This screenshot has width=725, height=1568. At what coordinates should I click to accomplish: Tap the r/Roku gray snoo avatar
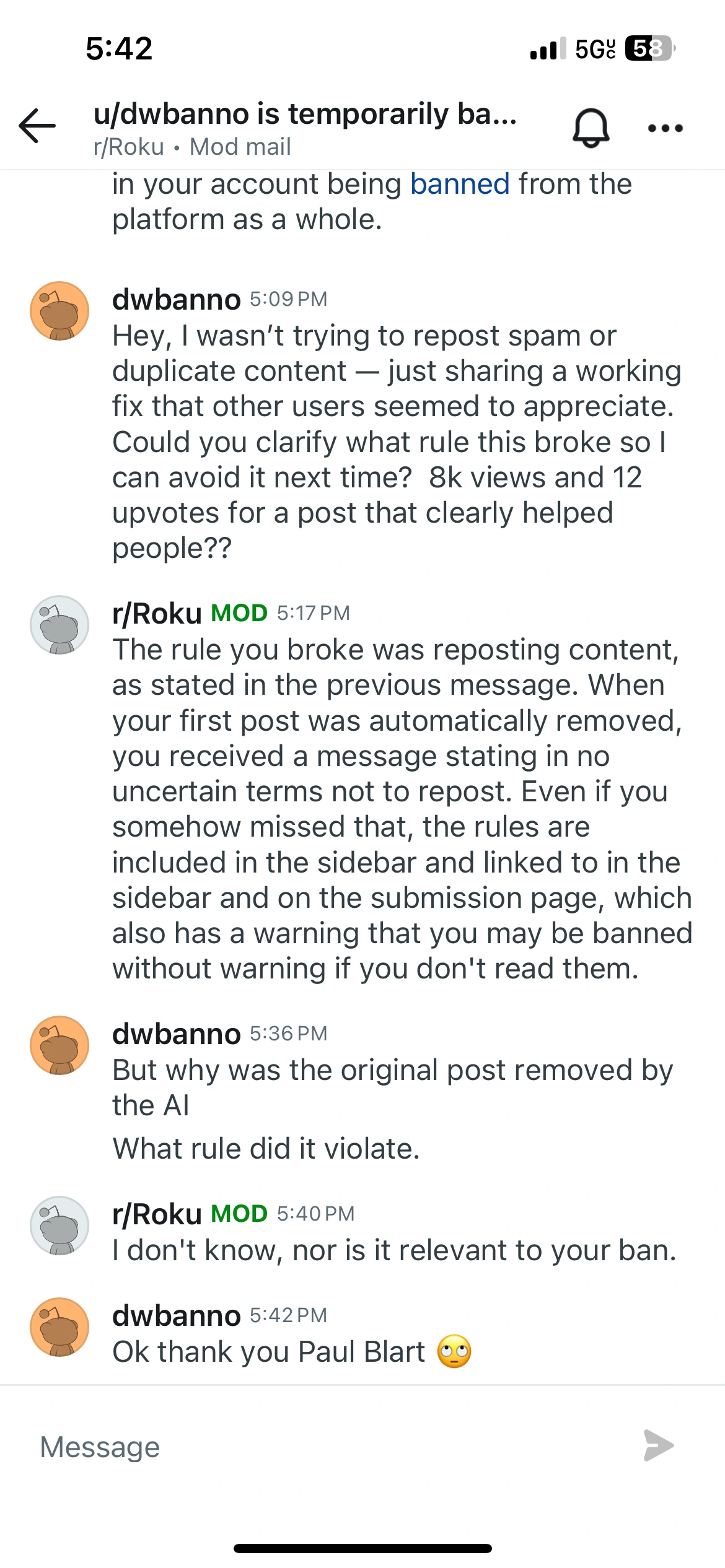tap(60, 625)
